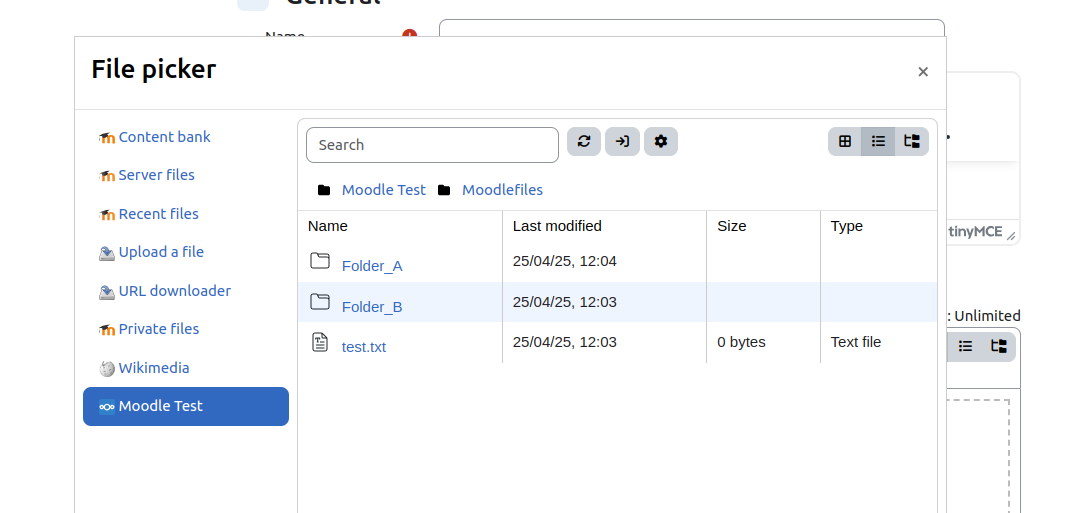Click the Folder_A folder icon
The image size is (1074, 513).
320,260
